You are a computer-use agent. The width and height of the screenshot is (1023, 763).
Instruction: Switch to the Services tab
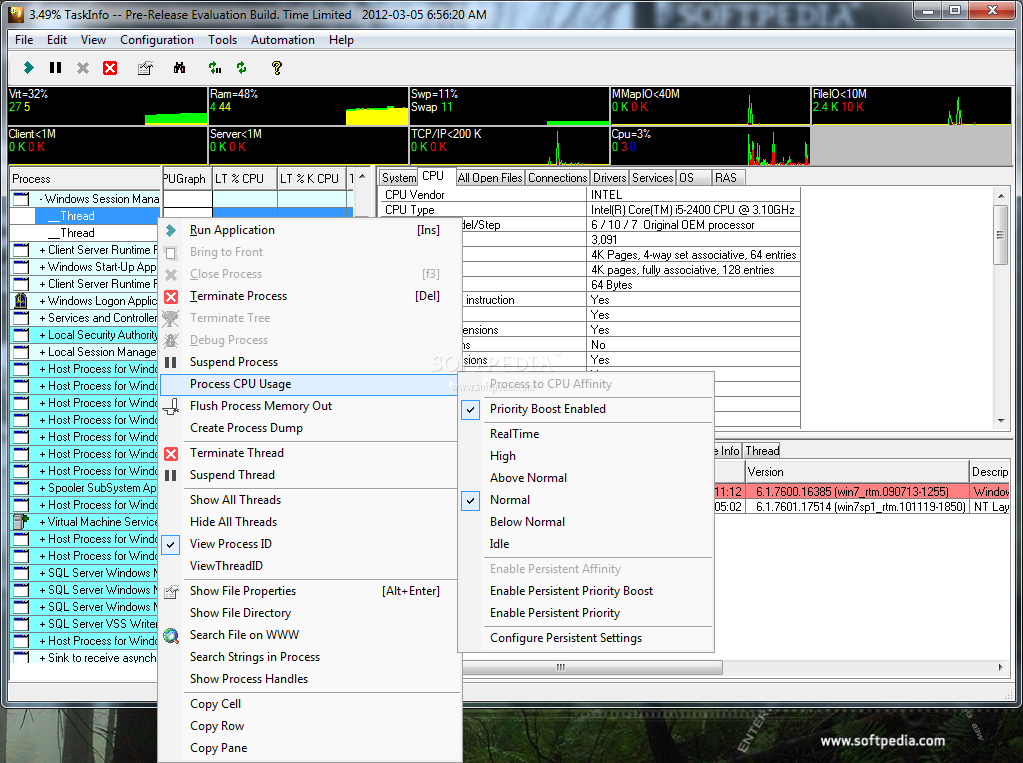[652, 178]
